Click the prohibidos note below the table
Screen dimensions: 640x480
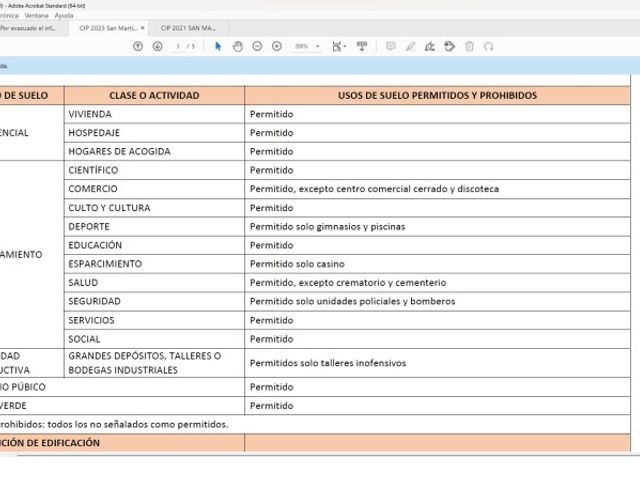pyautogui.click(x=114, y=424)
